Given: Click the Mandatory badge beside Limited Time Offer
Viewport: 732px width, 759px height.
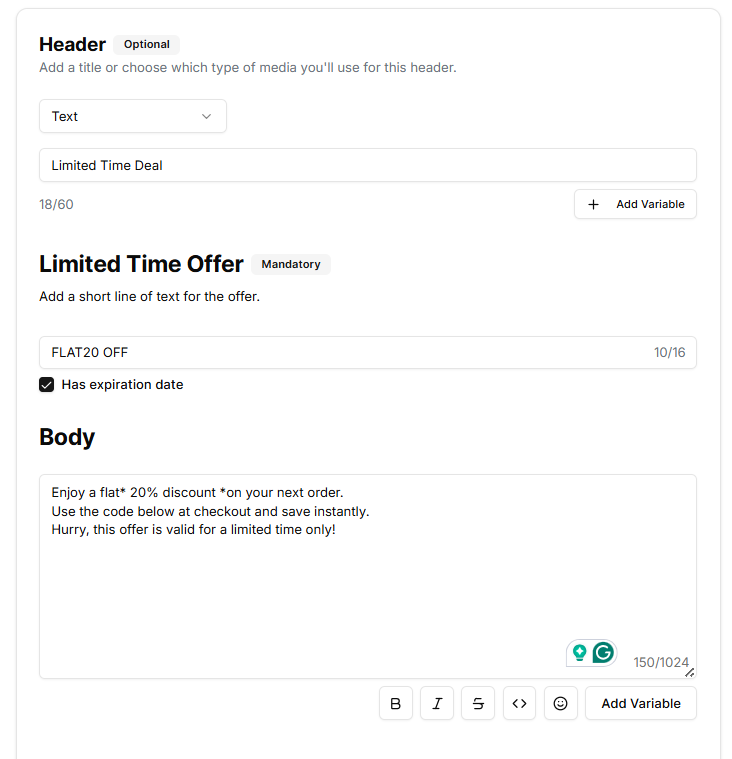Looking at the screenshot, I should point(291,264).
